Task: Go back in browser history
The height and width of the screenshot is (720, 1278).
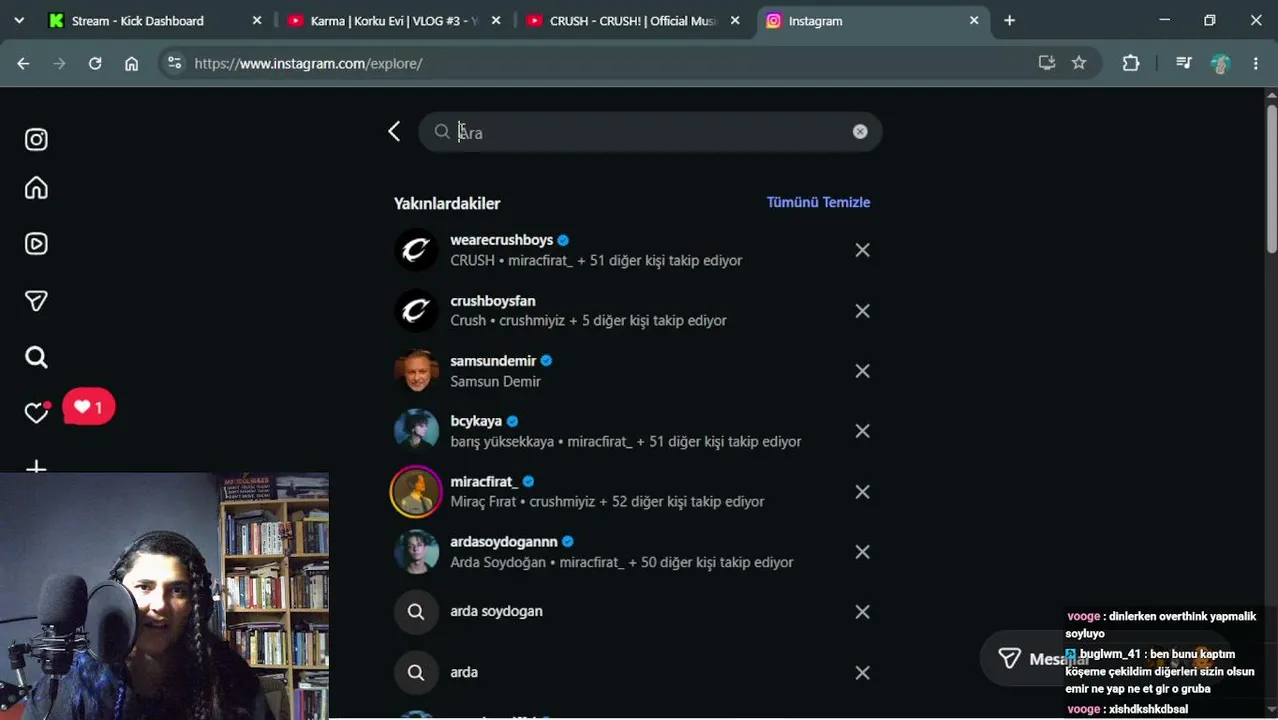Action: coord(23,63)
